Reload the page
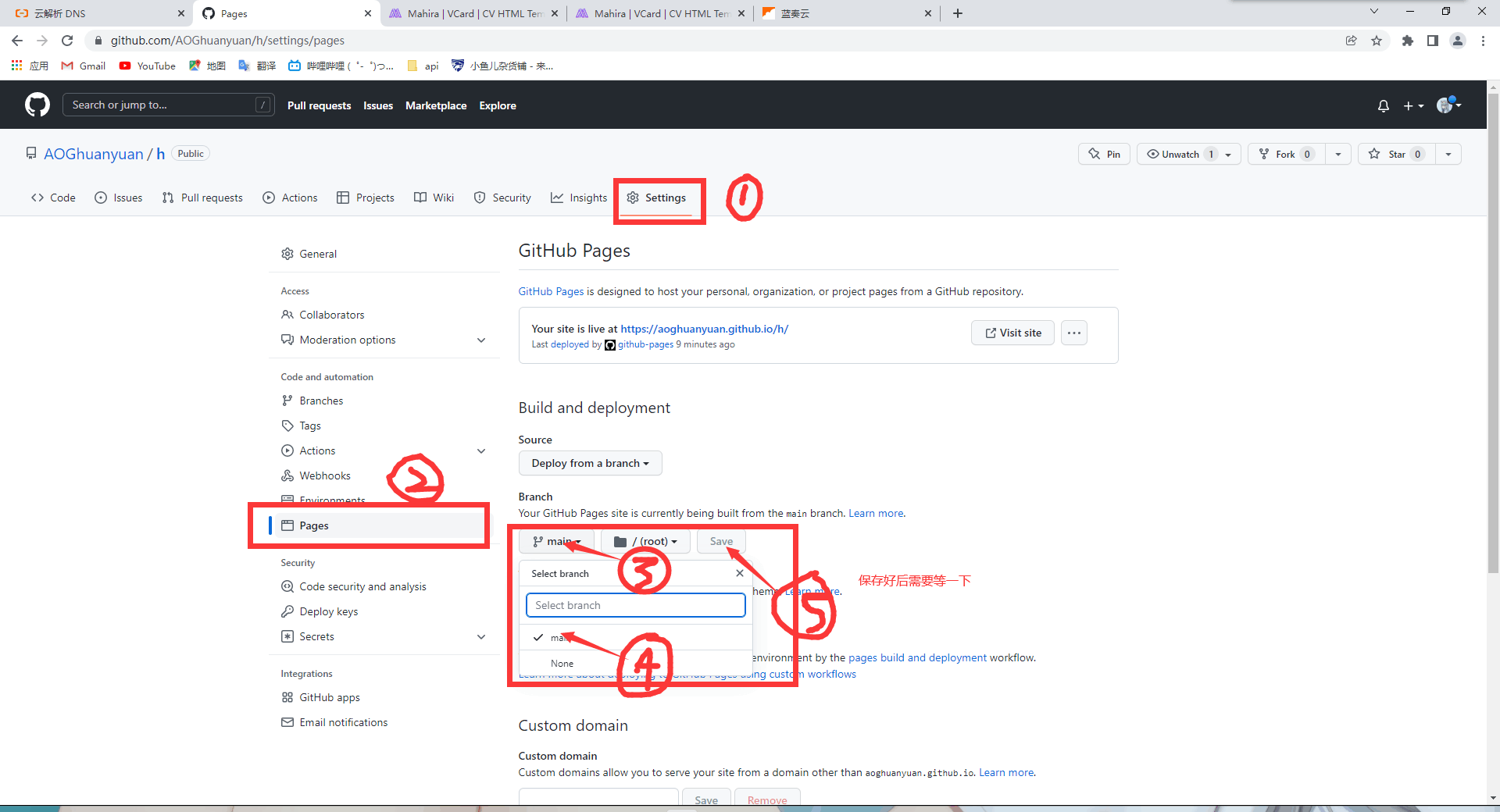The image size is (1500, 812). 67,41
